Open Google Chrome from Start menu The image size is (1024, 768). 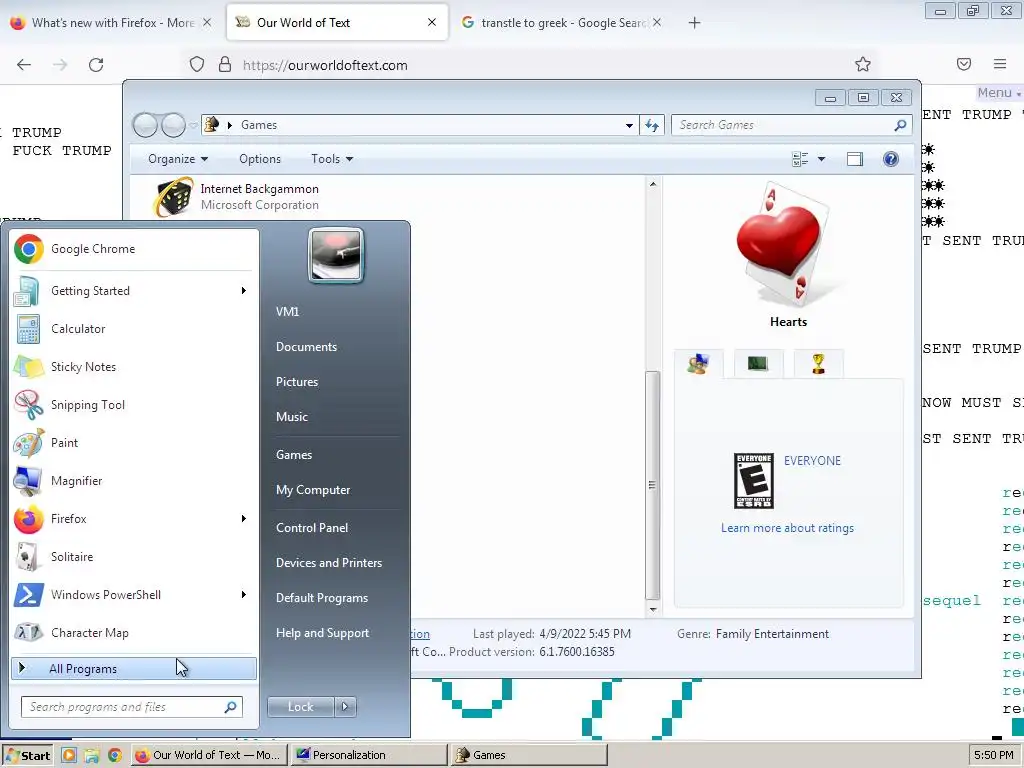pos(134,249)
